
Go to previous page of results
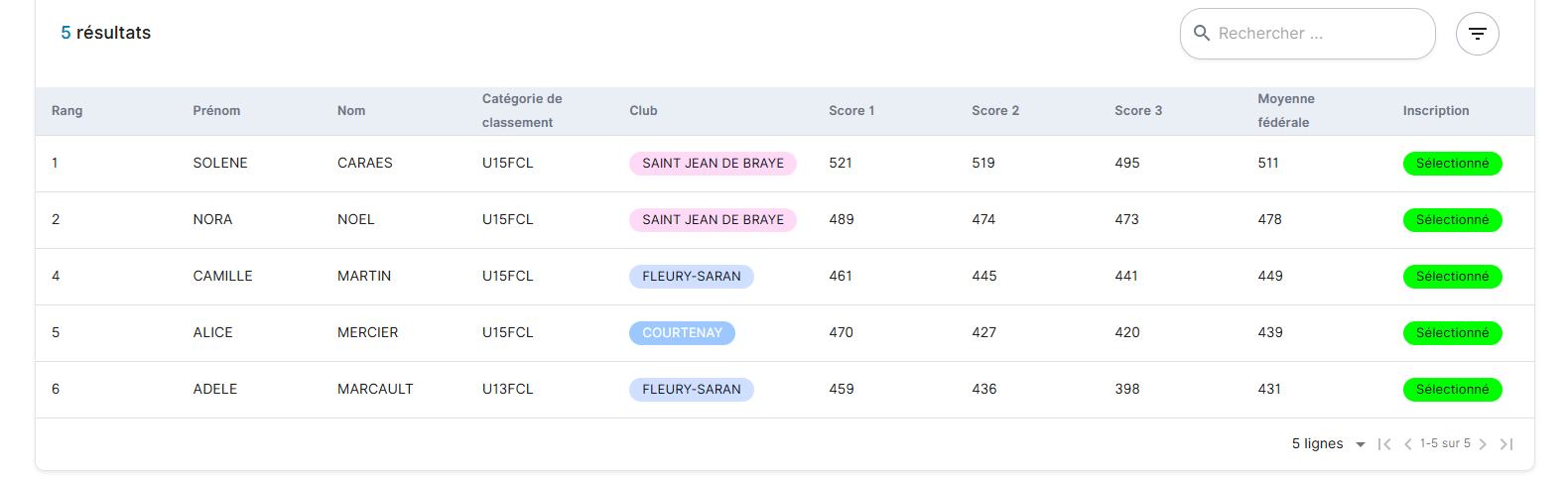tap(1407, 444)
